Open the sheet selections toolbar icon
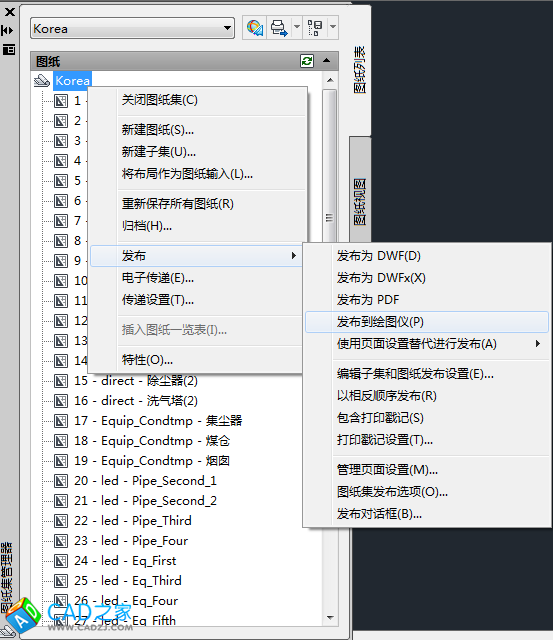Image resolution: width=553 pixels, height=640 pixels. point(315,28)
